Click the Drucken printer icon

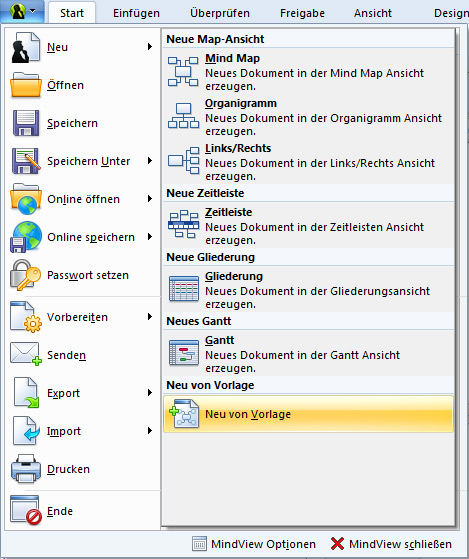(x=26, y=469)
